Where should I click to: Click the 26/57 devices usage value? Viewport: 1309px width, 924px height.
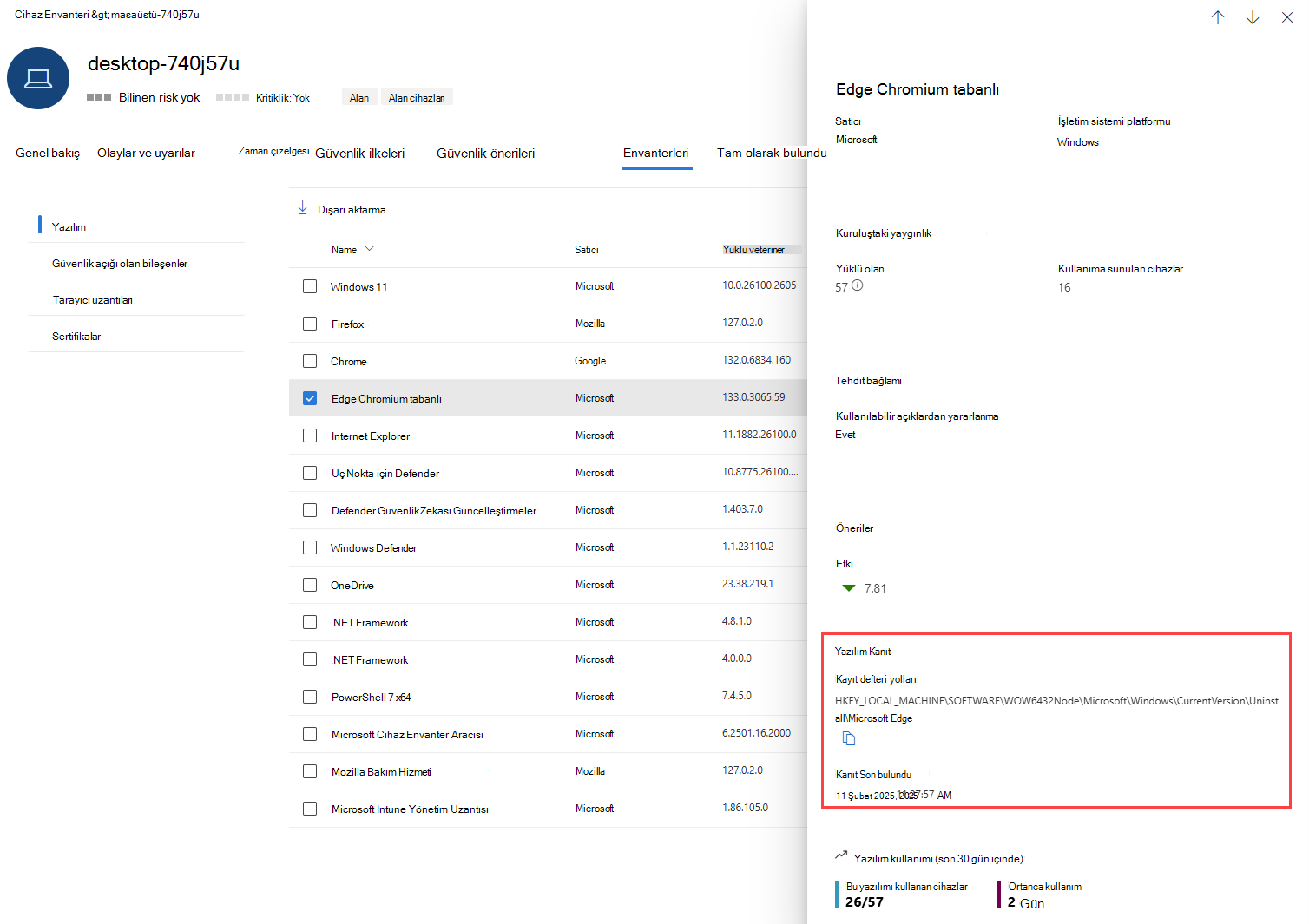click(865, 902)
